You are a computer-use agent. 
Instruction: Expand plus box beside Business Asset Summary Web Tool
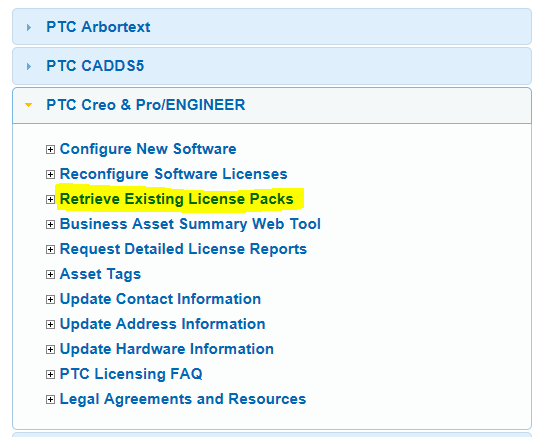click(x=50, y=225)
